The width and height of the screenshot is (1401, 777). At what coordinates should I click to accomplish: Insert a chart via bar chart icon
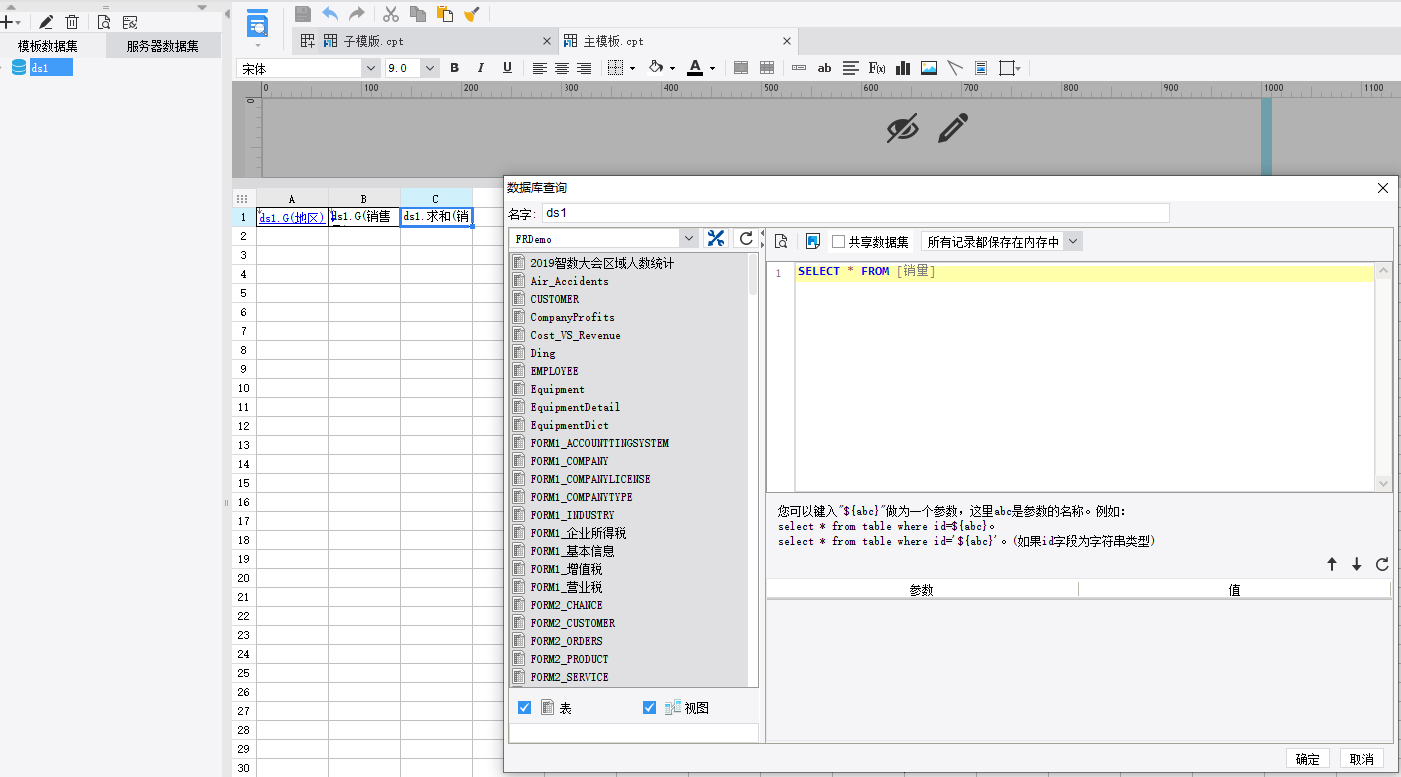[x=903, y=68]
